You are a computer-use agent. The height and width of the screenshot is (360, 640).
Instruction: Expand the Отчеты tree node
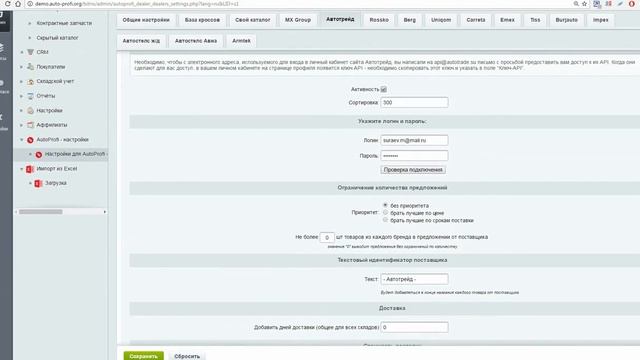[22, 96]
